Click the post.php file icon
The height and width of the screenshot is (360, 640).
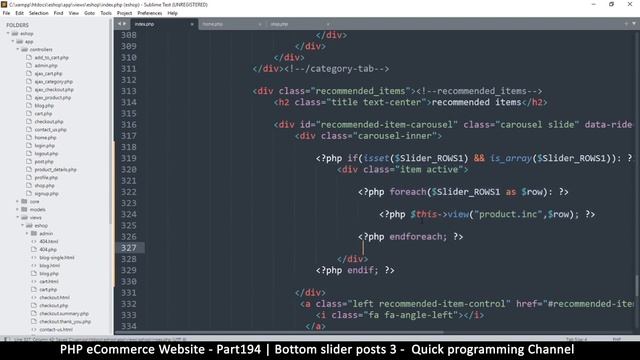point(29,162)
